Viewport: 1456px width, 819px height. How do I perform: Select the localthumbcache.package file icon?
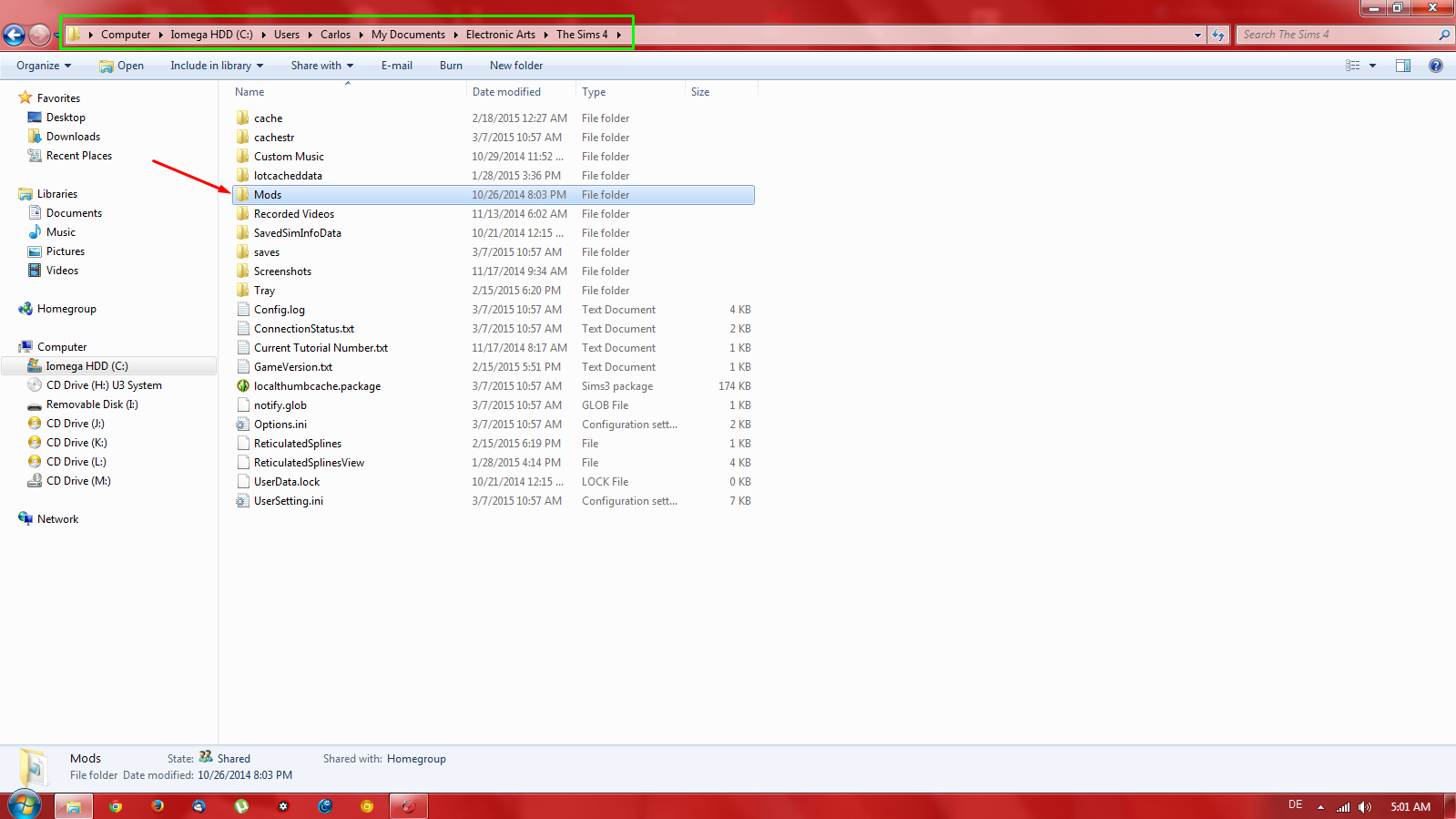click(243, 386)
